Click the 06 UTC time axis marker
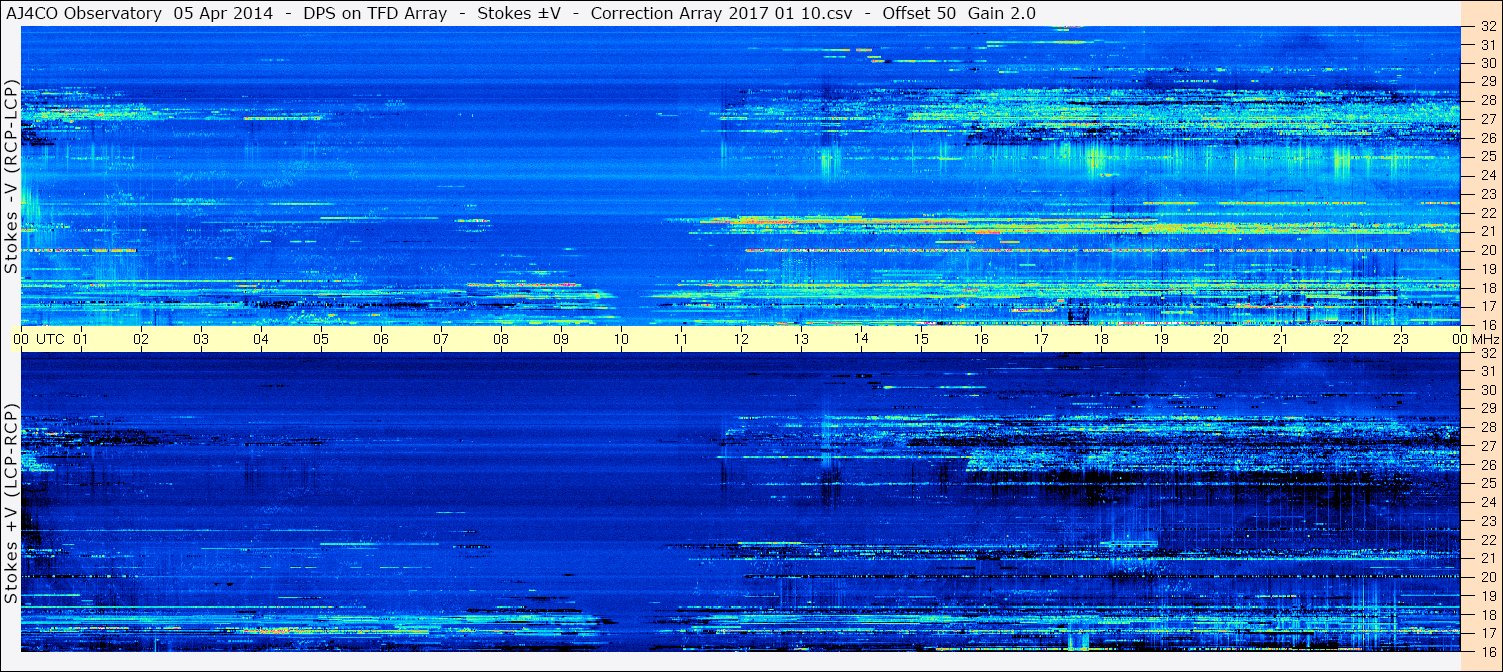Viewport: 1503px width, 672px height. click(x=381, y=339)
